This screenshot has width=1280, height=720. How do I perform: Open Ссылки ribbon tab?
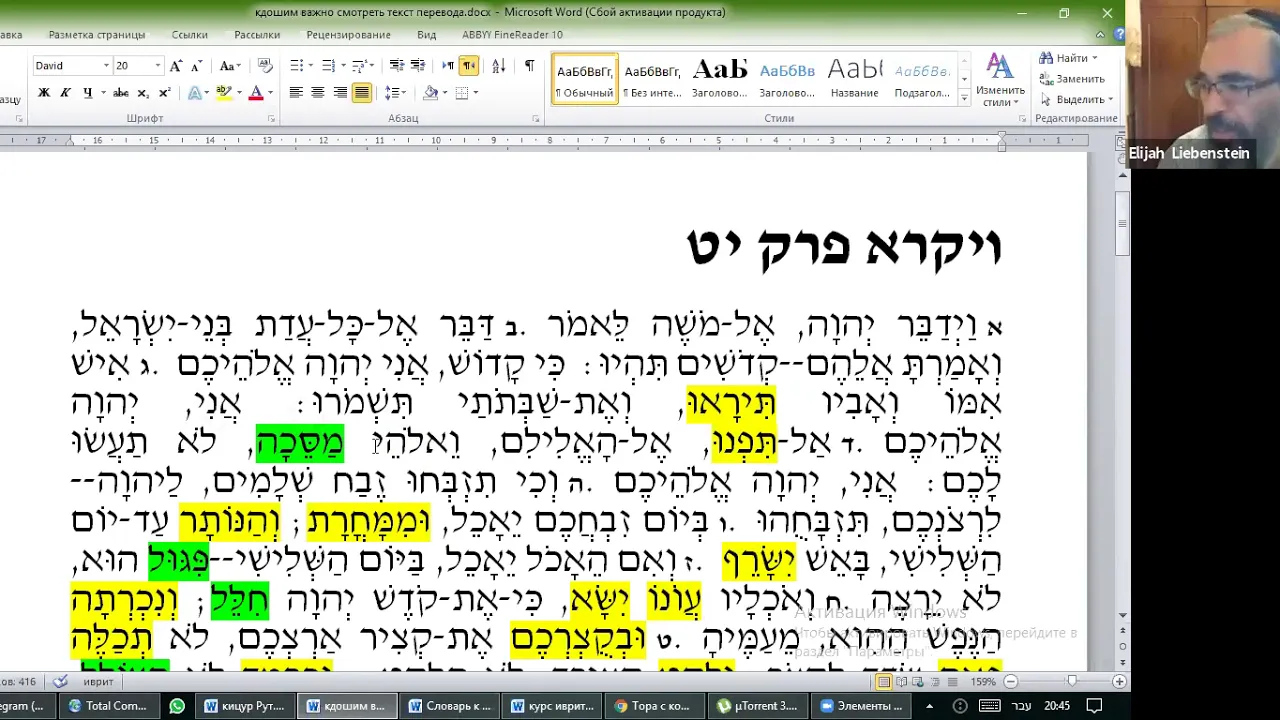[189, 35]
